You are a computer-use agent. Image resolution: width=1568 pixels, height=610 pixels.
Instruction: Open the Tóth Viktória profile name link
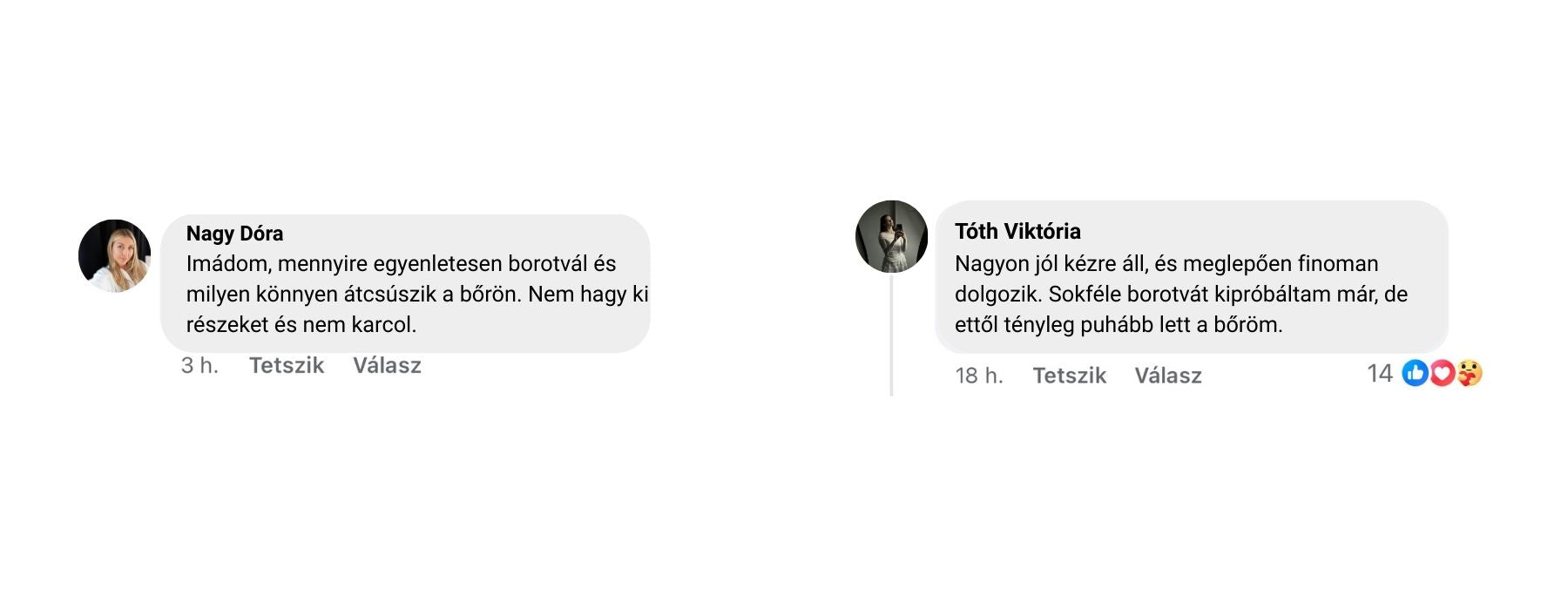coord(1017,231)
